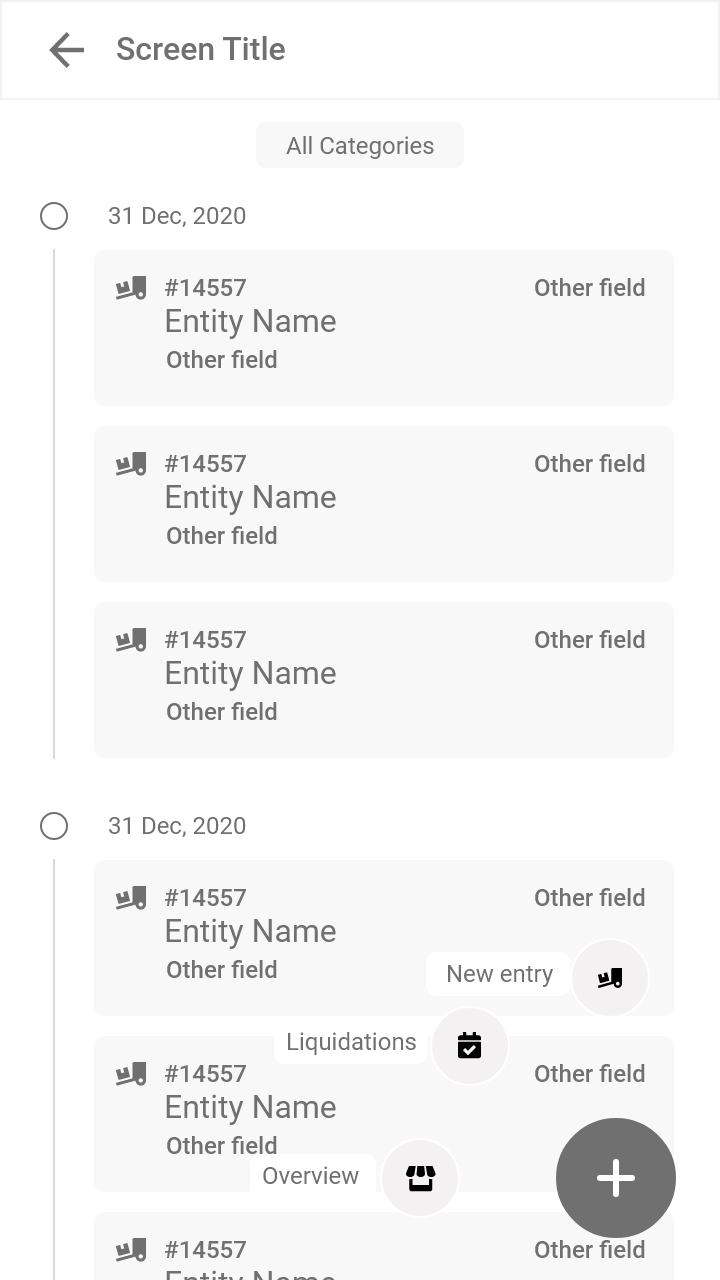Click forklift icon in third entry card
720x1280 pixels.
131,640
